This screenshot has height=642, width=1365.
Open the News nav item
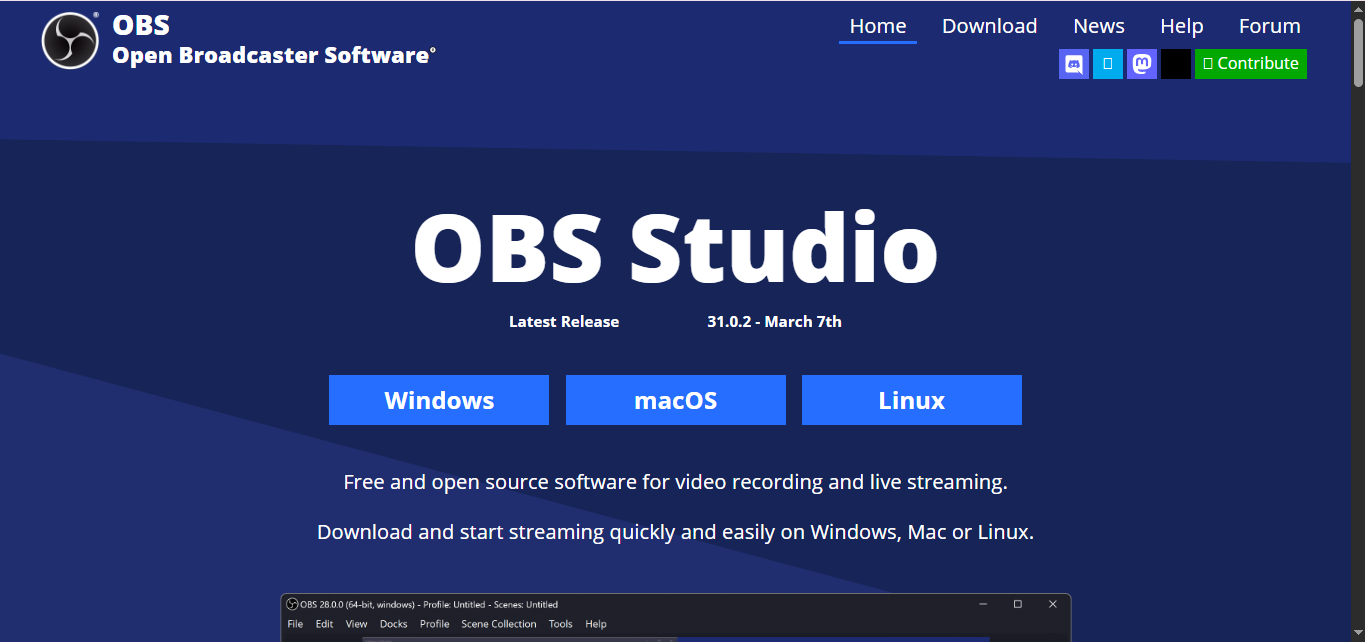point(1099,27)
